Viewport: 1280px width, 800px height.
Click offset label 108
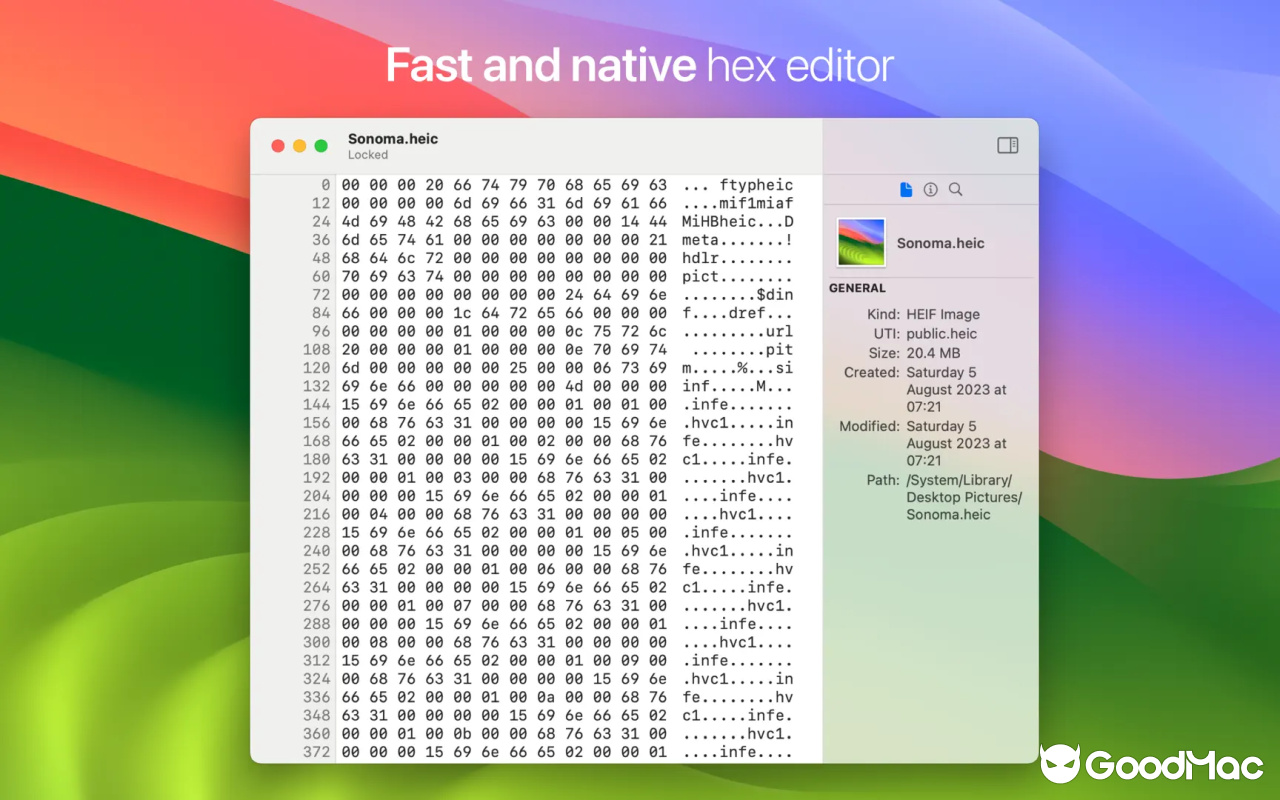click(317, 350)
